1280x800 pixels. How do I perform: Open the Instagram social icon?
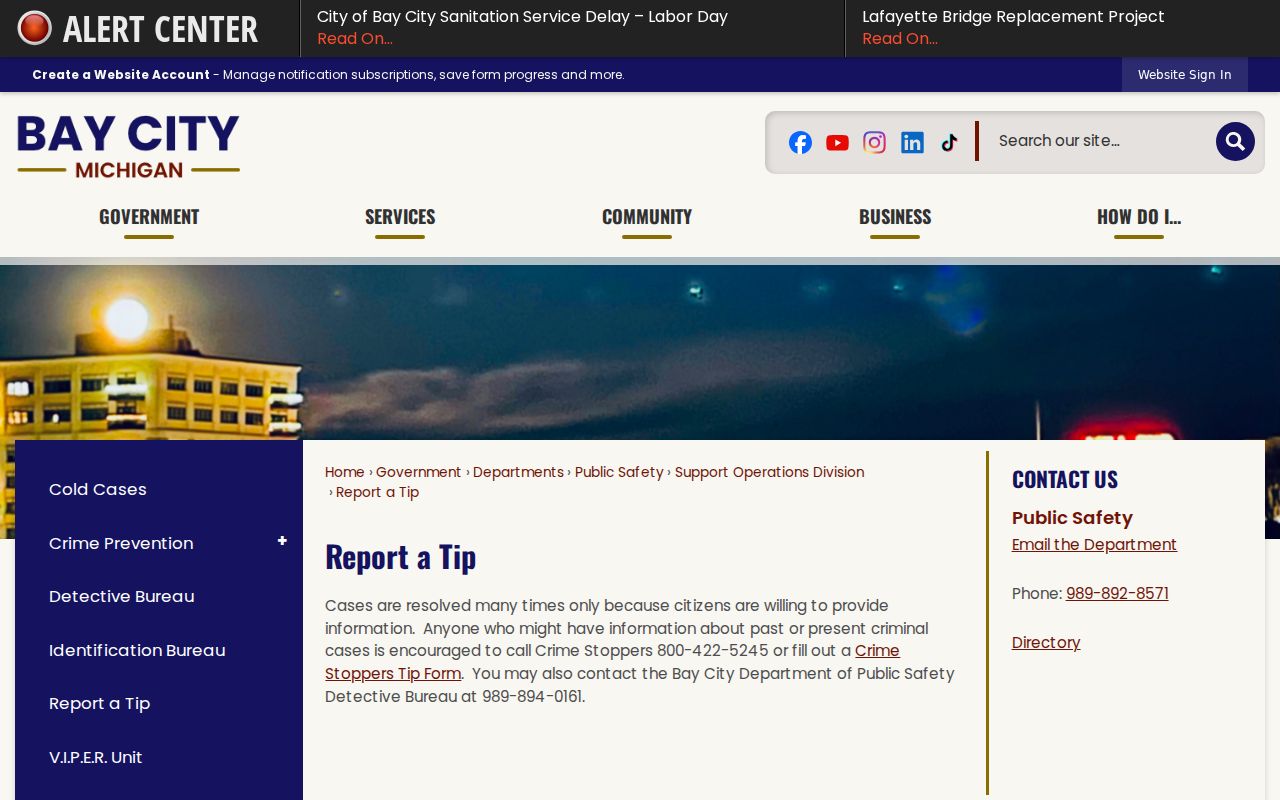click(x=875, y=142)
